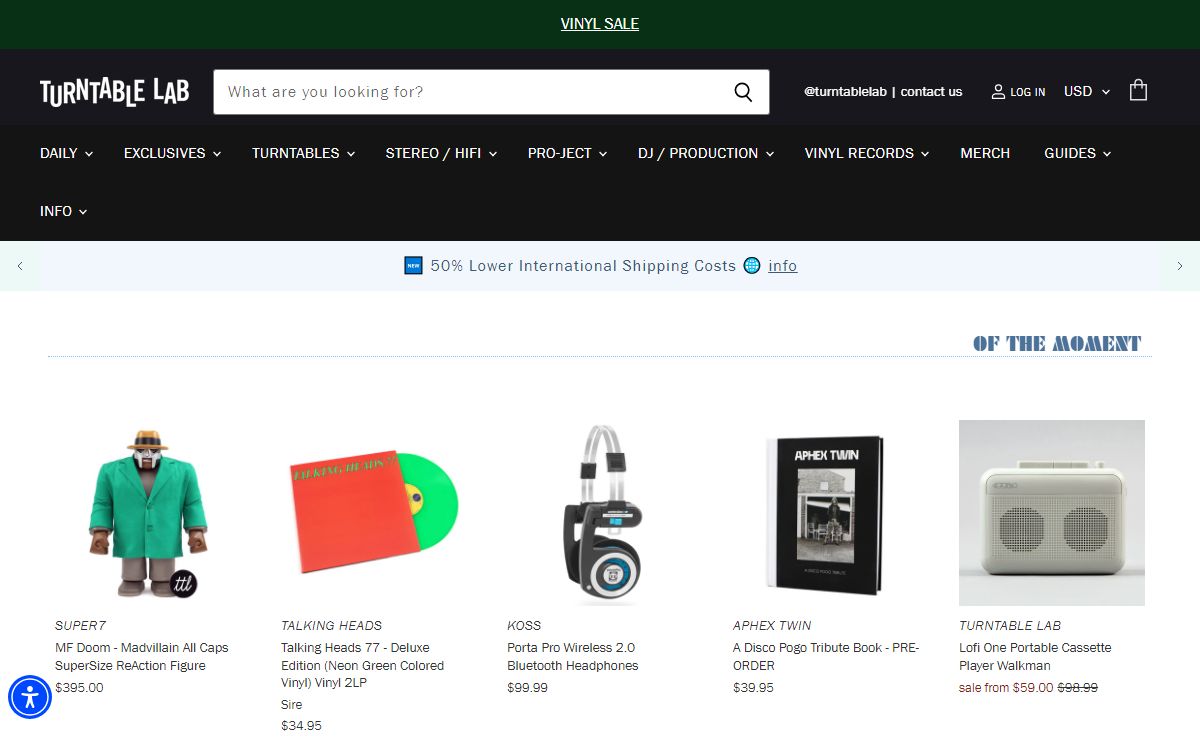The width and height of the screenshot is (1200, 740).
Task: Click Porta Pro Wireless 2.0 title
Action: 572,657
